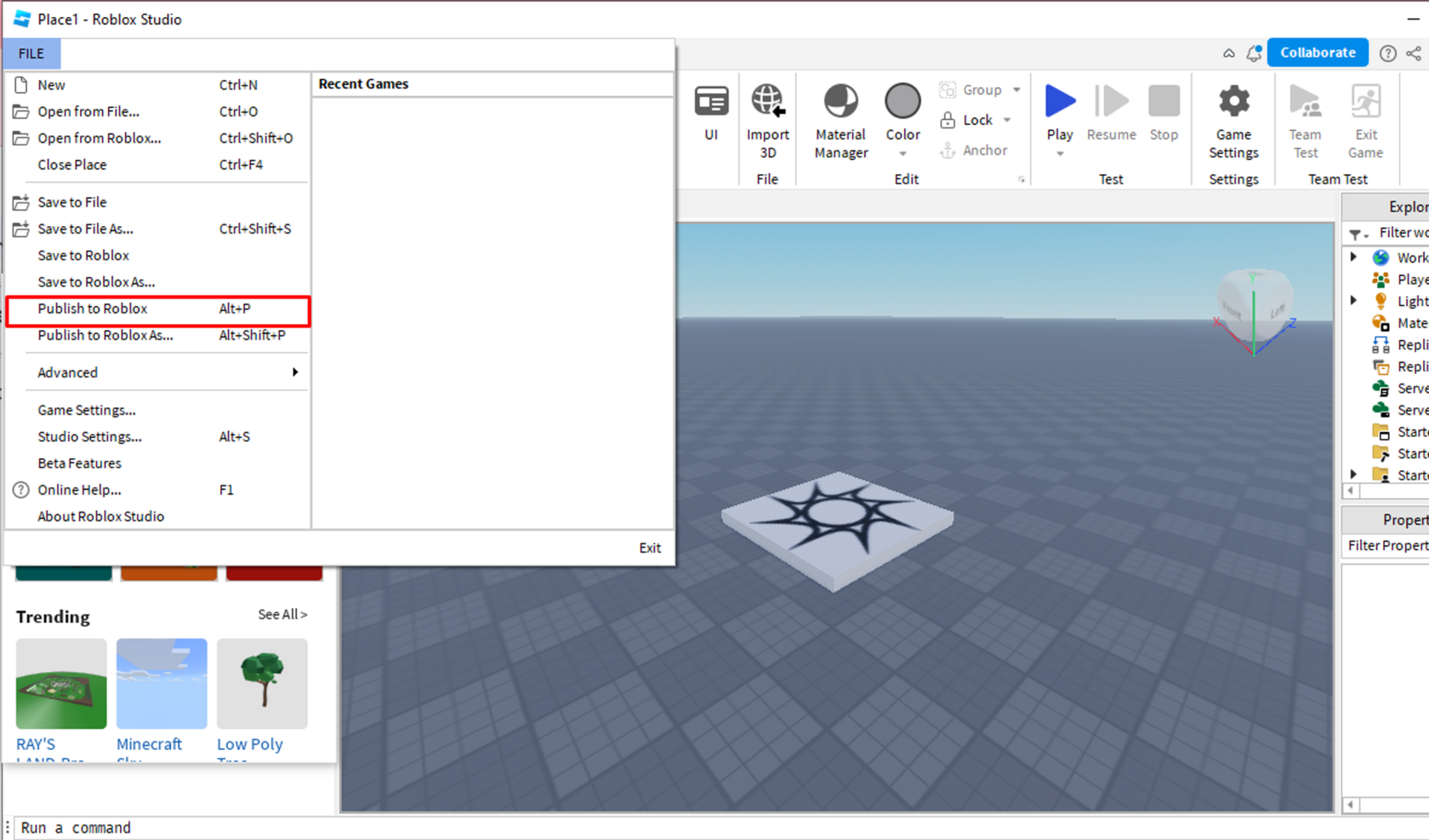Select New from File menu
This screenshot has width=1429, height=840.
157,85
